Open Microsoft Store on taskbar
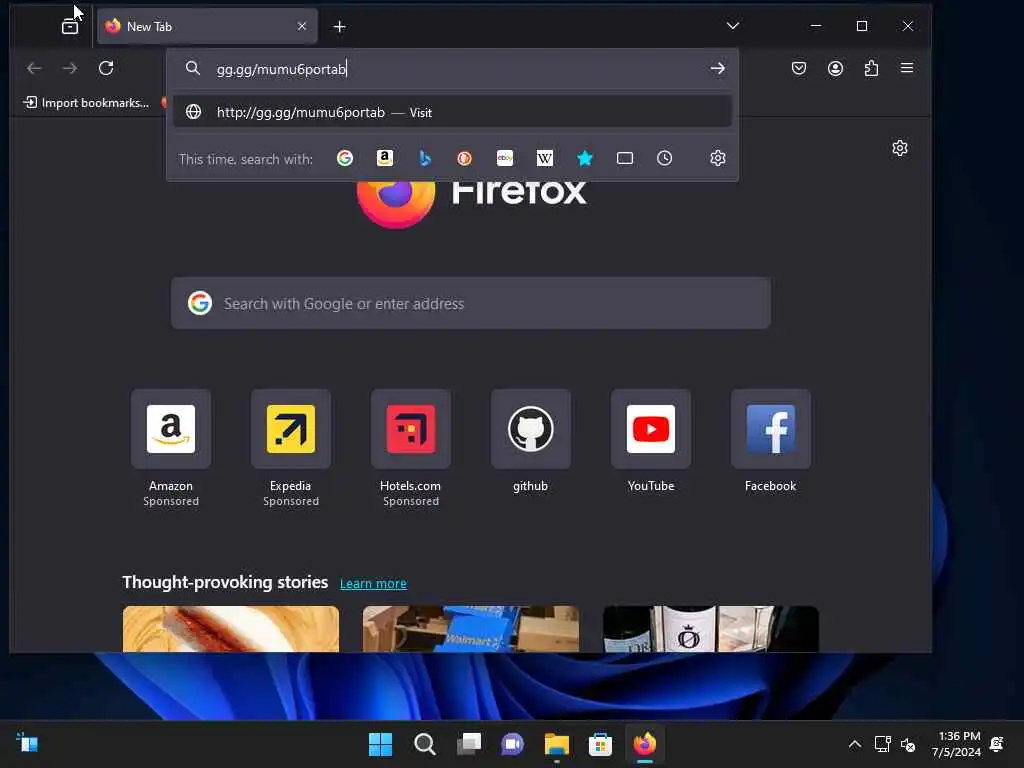 coord(600,744)
